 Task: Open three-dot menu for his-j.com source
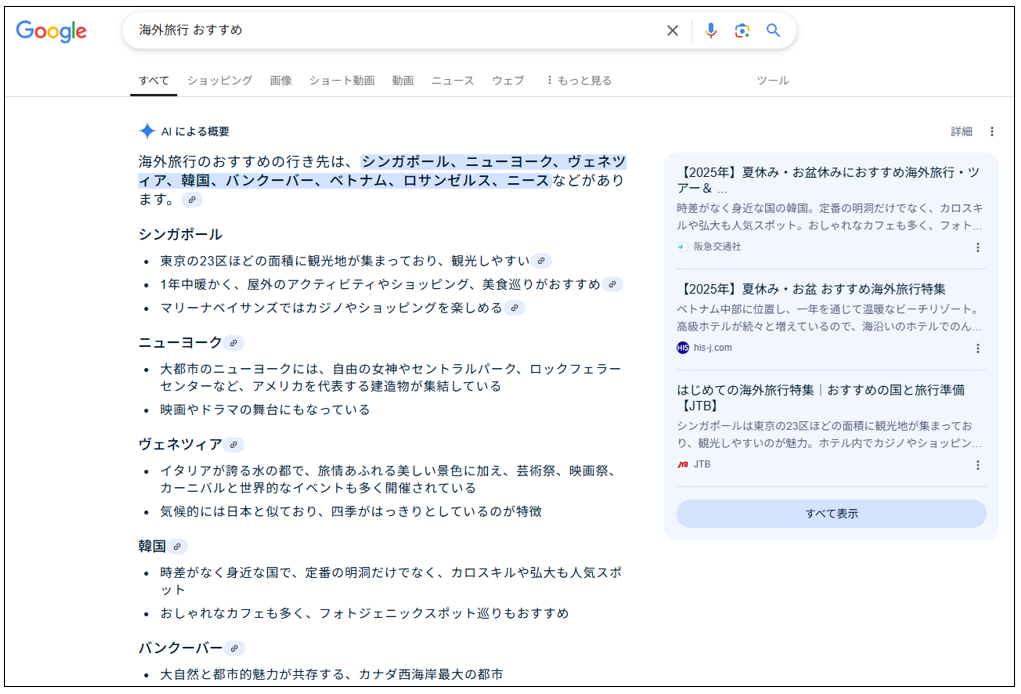(977, 348)
